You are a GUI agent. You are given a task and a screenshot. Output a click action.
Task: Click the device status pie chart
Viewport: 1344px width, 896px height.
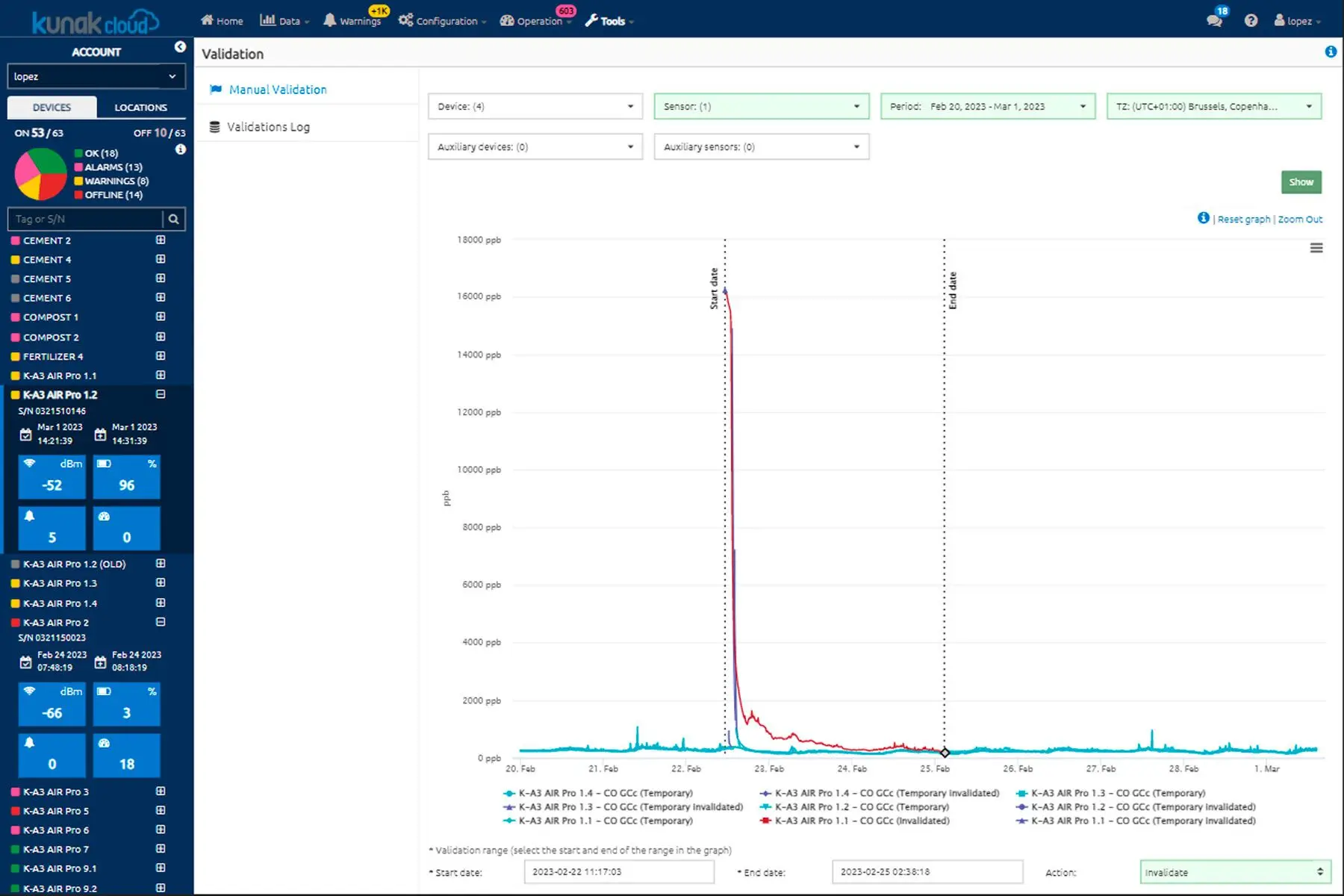click(41, 174)
